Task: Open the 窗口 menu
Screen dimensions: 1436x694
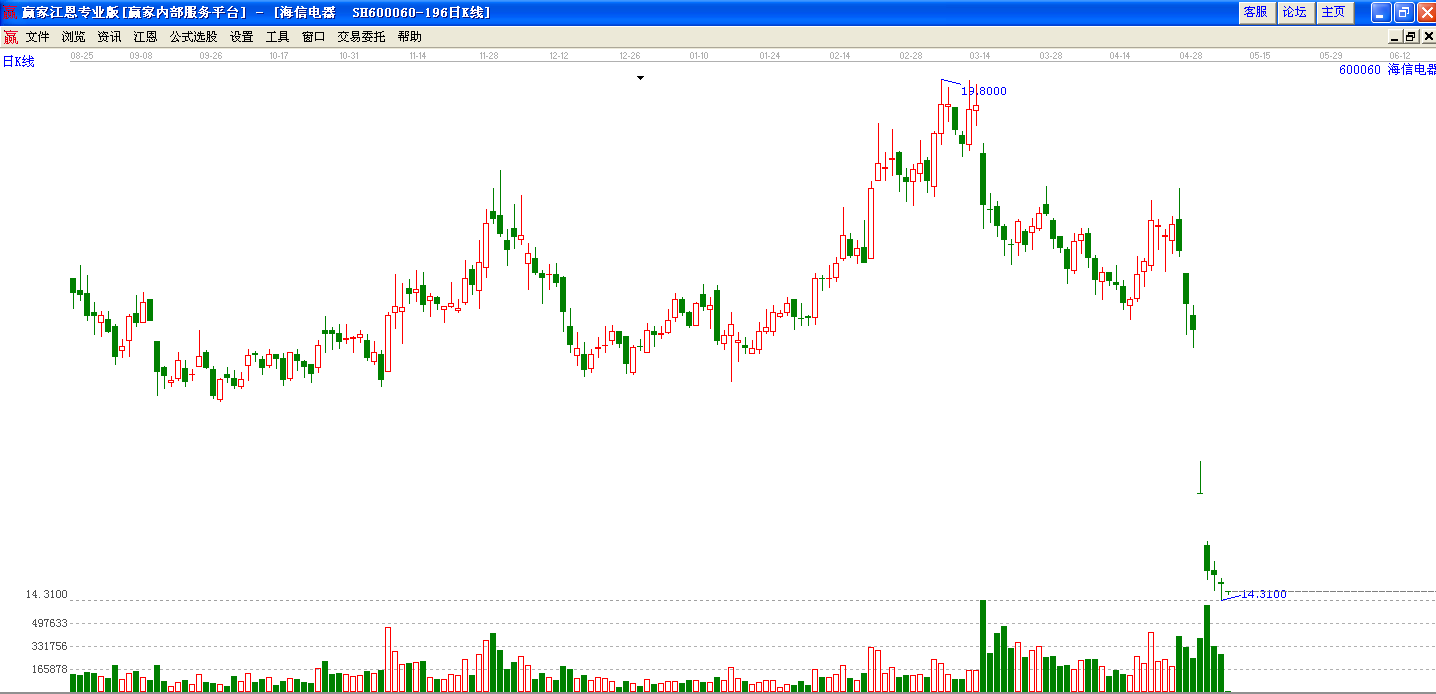Action: 313,37
